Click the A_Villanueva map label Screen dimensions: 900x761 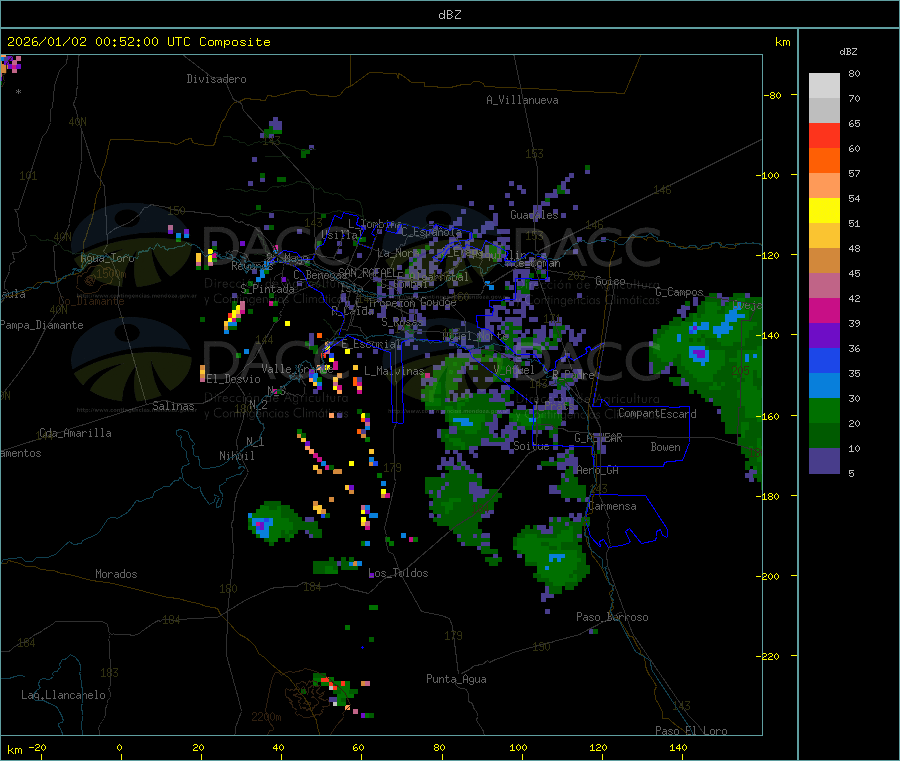522,100
